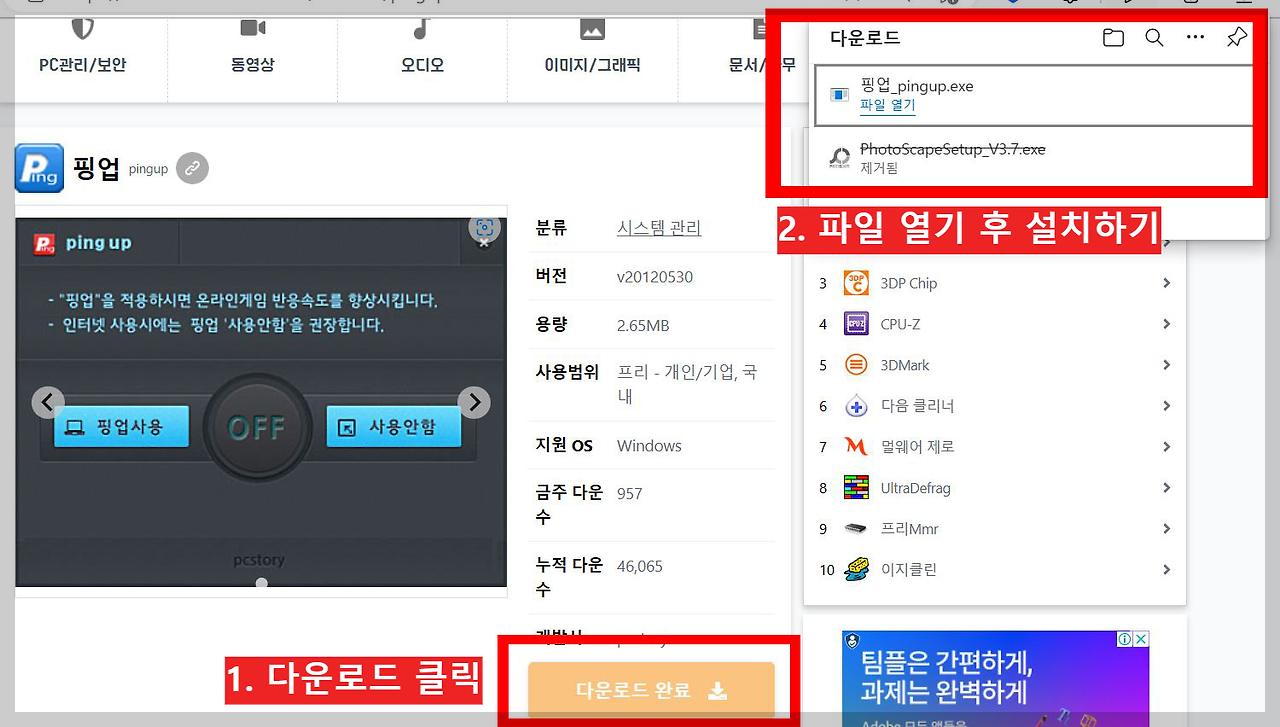The height and width of the screenshot is (727, 1280).
Task: Open the 동영상 category
Action: [252, 65]
